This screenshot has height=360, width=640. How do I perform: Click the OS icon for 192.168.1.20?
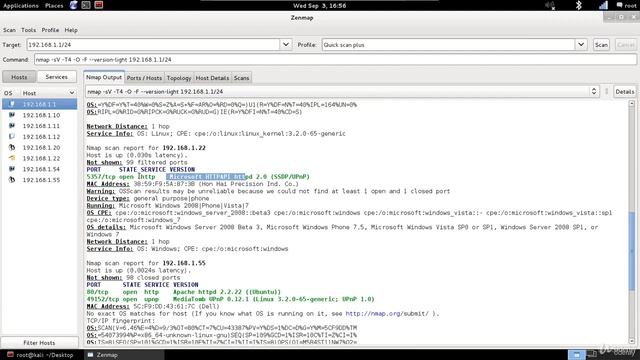[x=12, y=147]
